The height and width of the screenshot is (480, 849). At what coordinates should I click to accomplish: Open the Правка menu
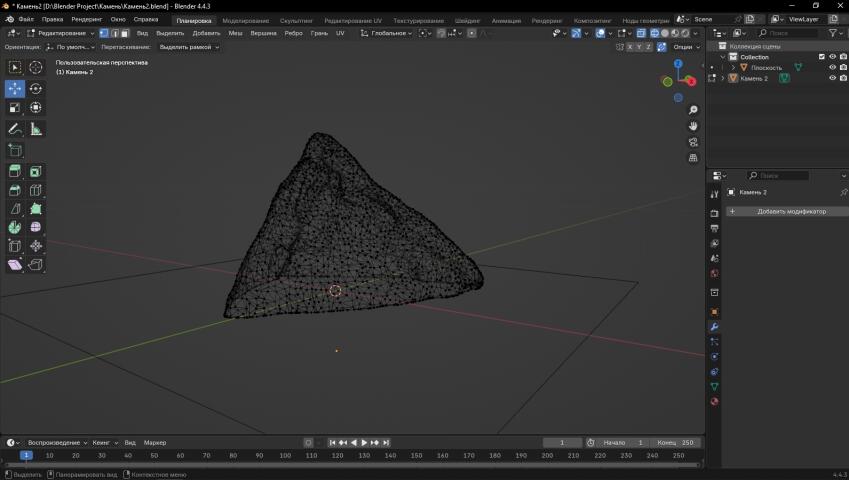point(53,19)
